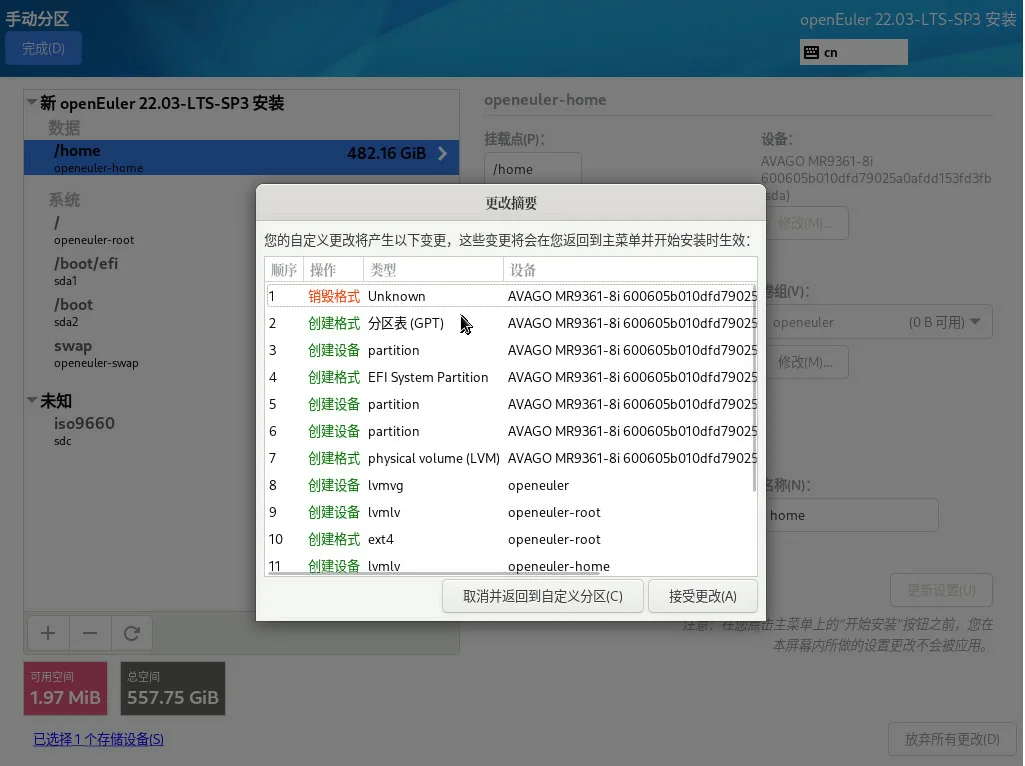
Task: Click the cn keyboard layout indicator
Action: pyautogui.click(x=853, y=52)
